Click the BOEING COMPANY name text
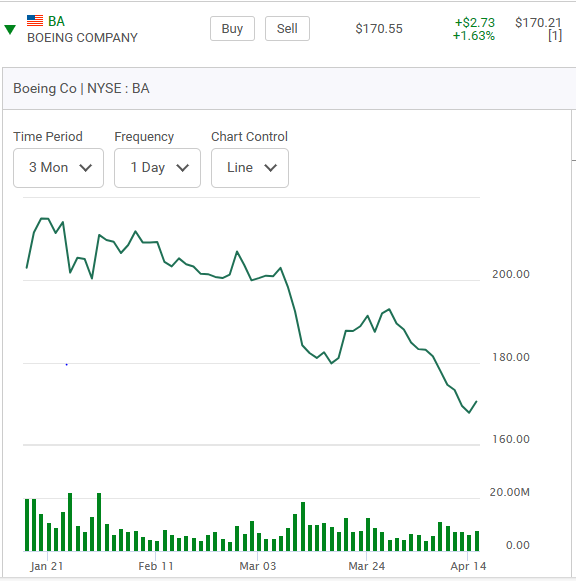This screenshot has height=581, width=576. pyautogui.click(x=82, y=38)
